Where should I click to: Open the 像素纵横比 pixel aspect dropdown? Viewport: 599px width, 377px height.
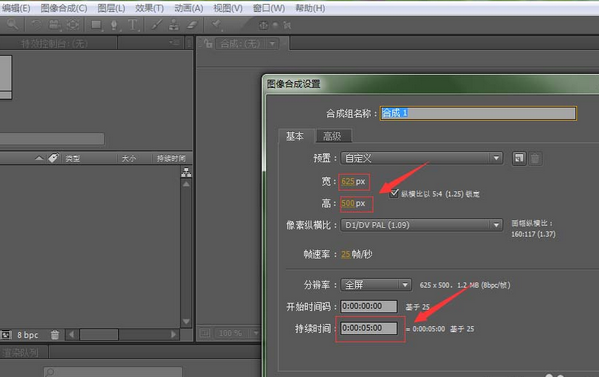pos(421,225)
